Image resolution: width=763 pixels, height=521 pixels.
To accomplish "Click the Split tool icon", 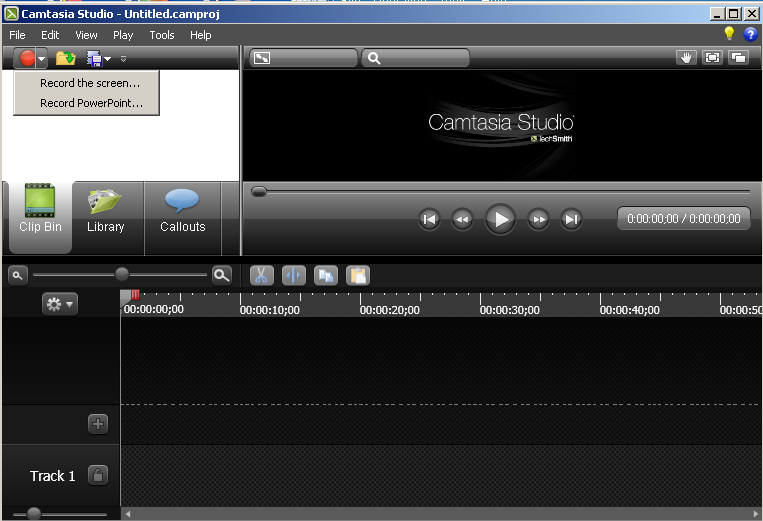I will click(x=294, y=276).
